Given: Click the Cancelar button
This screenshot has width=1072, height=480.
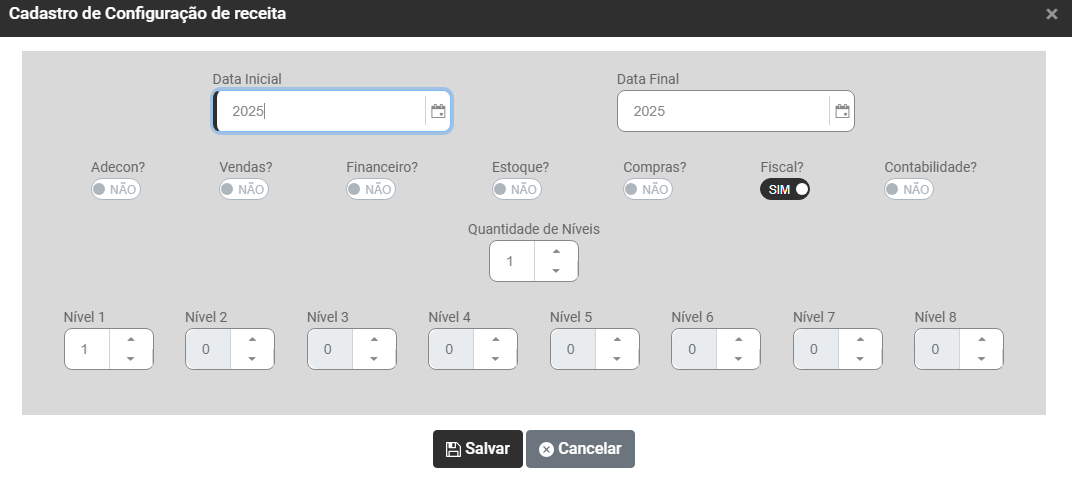Looking at the screenshot, I should [x=580, y=449].
